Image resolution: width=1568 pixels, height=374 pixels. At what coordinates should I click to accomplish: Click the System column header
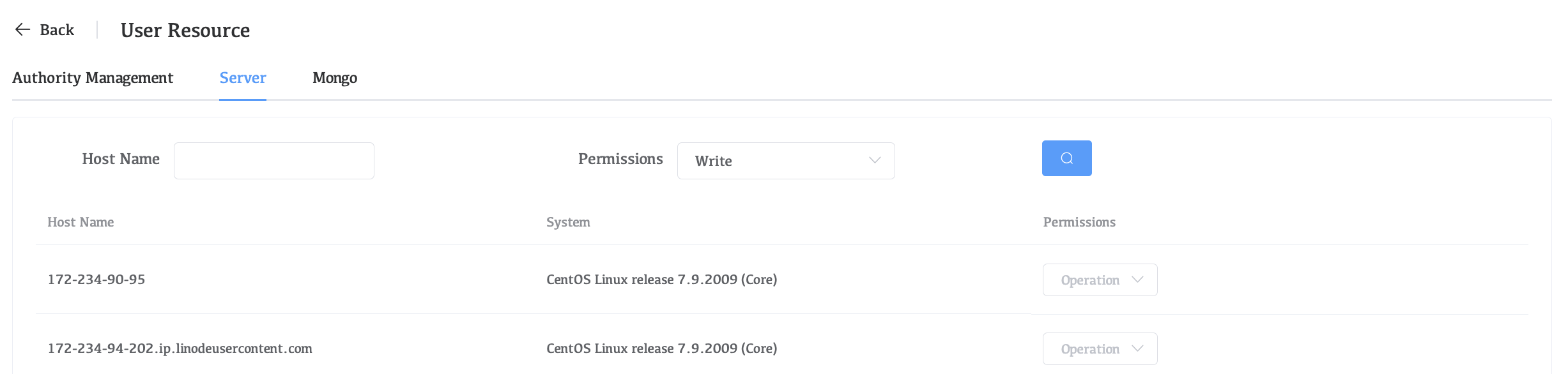[568, 221]
